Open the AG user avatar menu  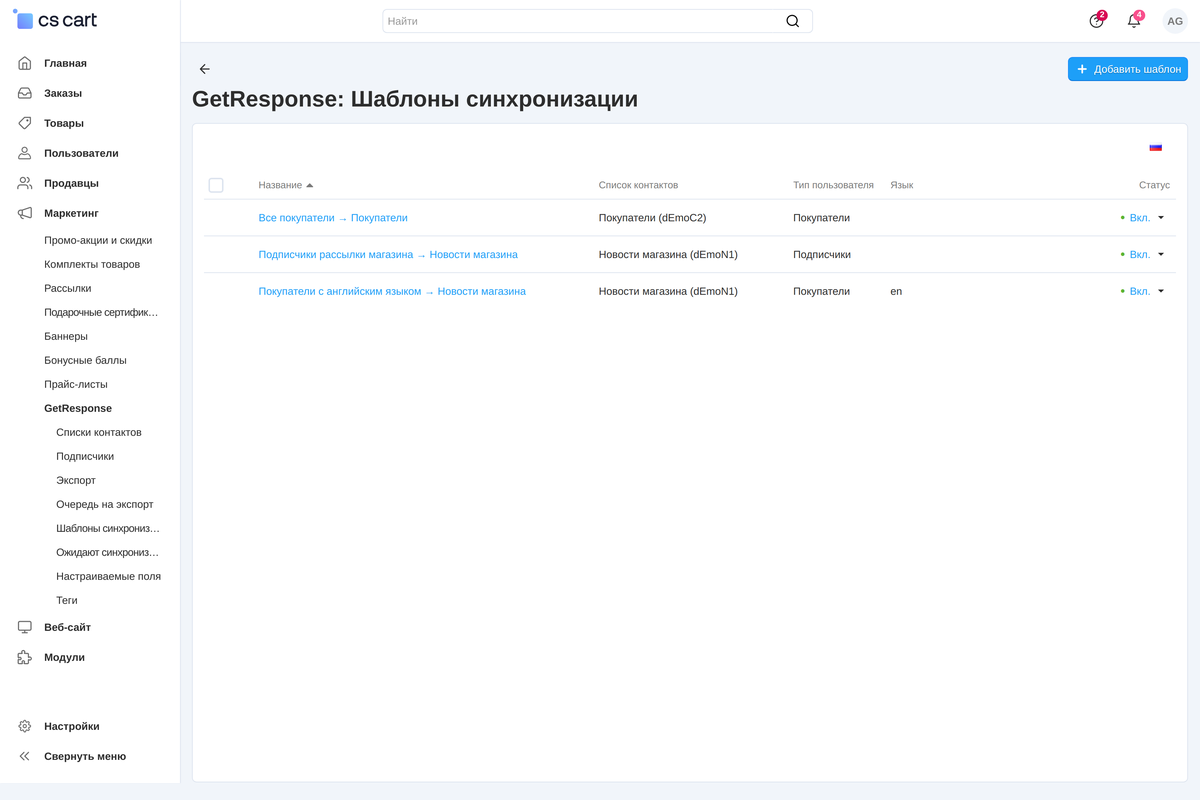click(x=1175, y=21)
